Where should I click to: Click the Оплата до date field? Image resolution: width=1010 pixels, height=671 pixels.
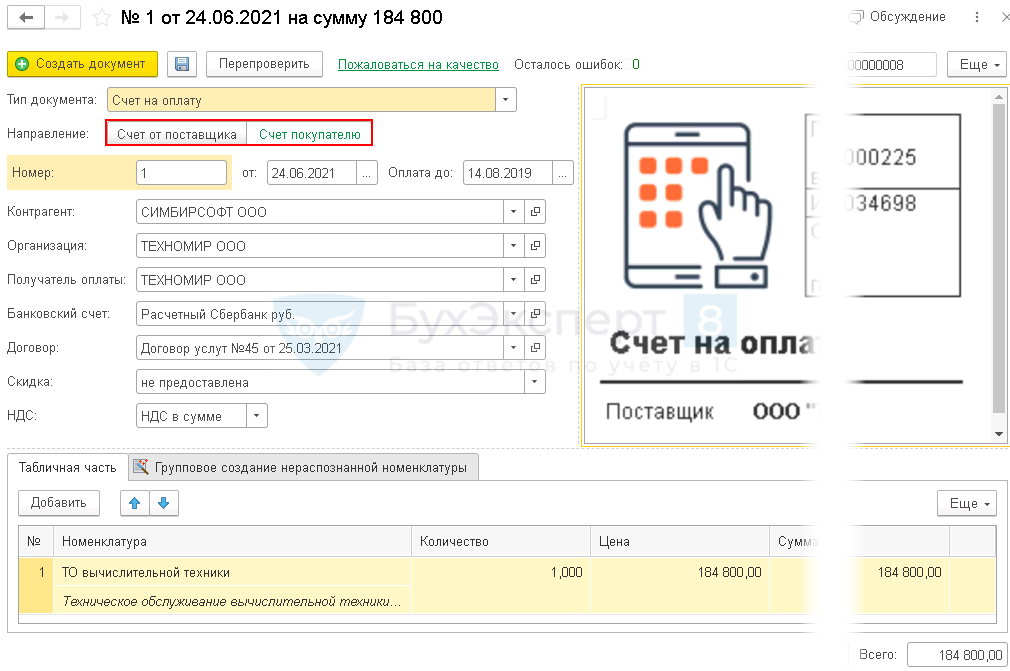pyautogui.click(x=508, y=173)
